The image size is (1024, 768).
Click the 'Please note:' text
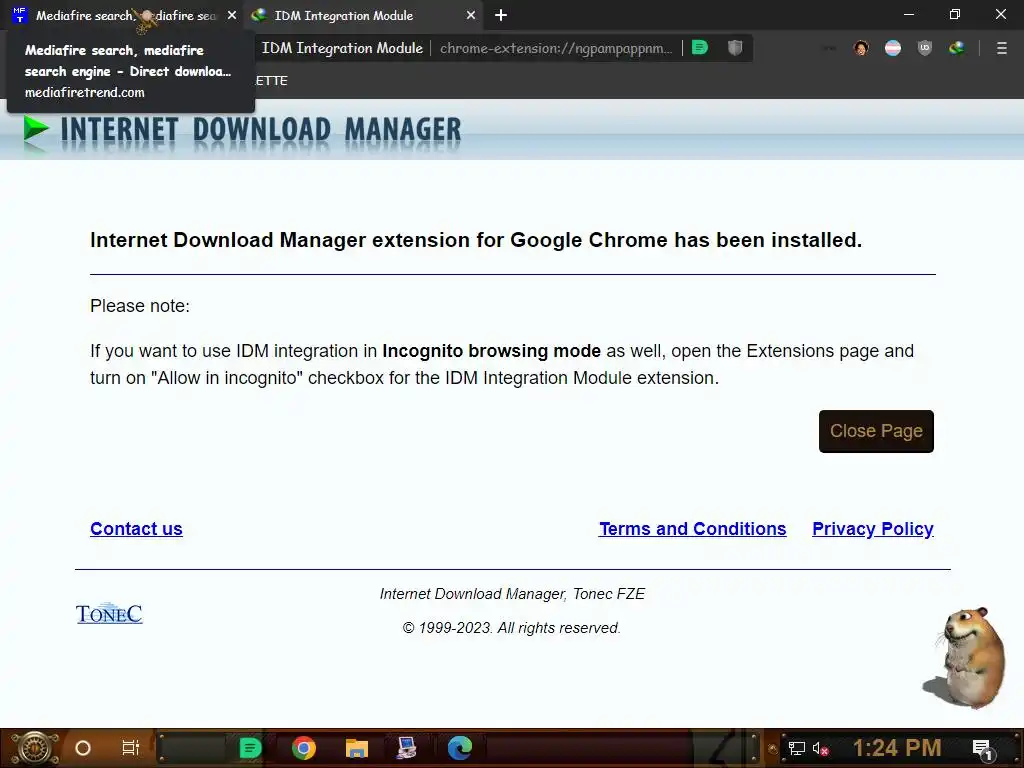140,306
